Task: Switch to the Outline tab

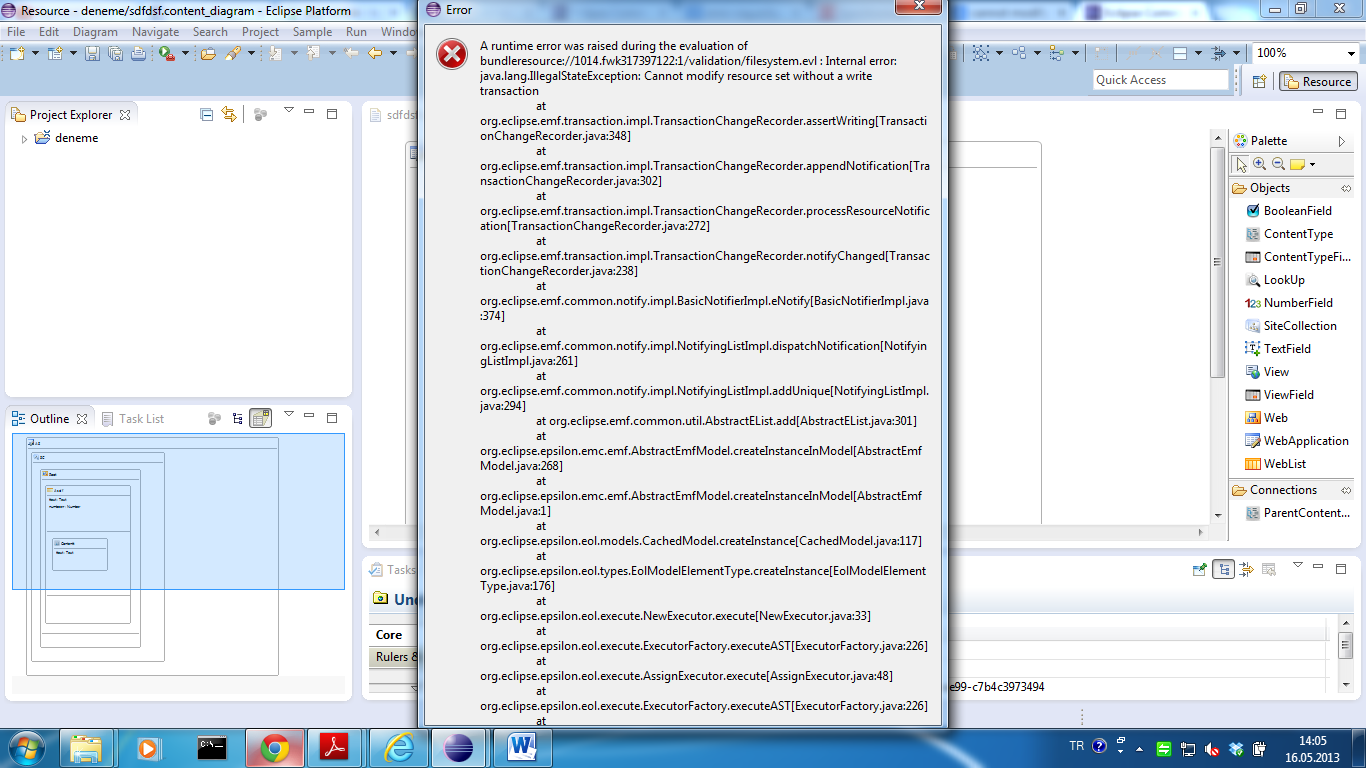Action: point(49,418)
